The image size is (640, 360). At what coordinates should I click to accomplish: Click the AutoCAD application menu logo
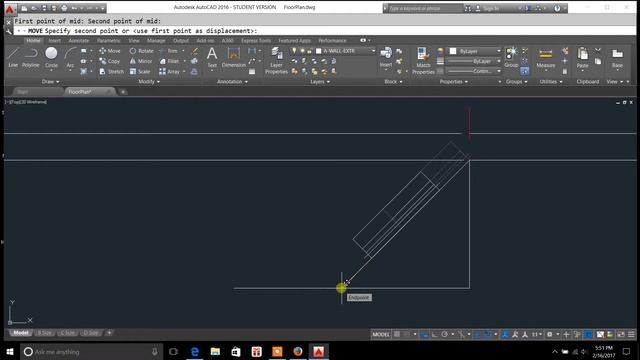point(10,8)
